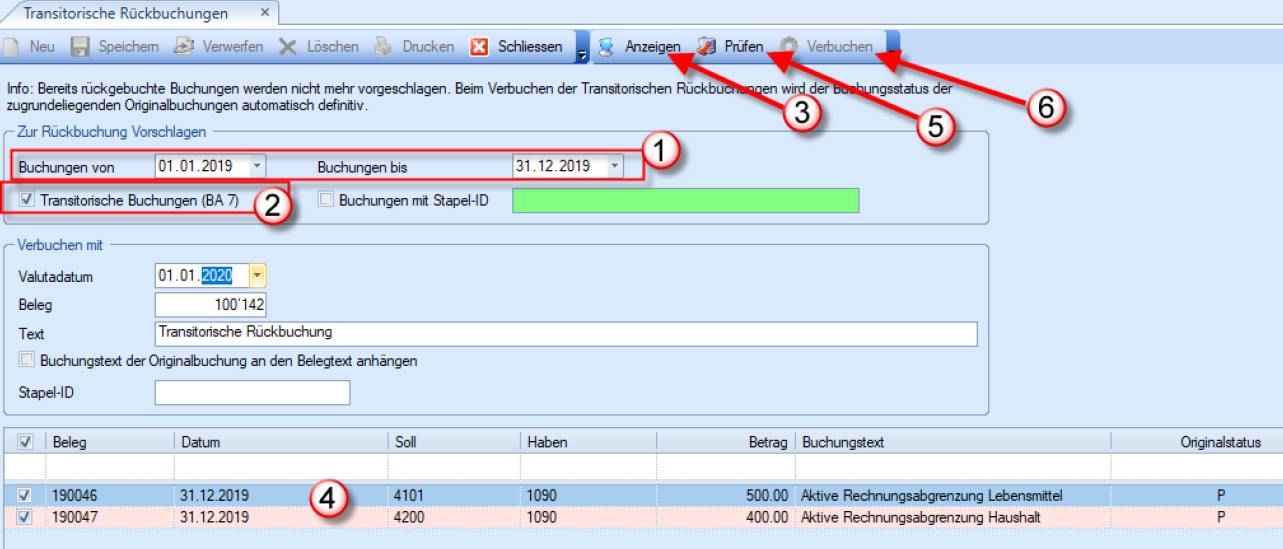This screenshot has height=549, width=1283.
Task: Click the filter cell under Buchungstext
Action: point(955,467)
